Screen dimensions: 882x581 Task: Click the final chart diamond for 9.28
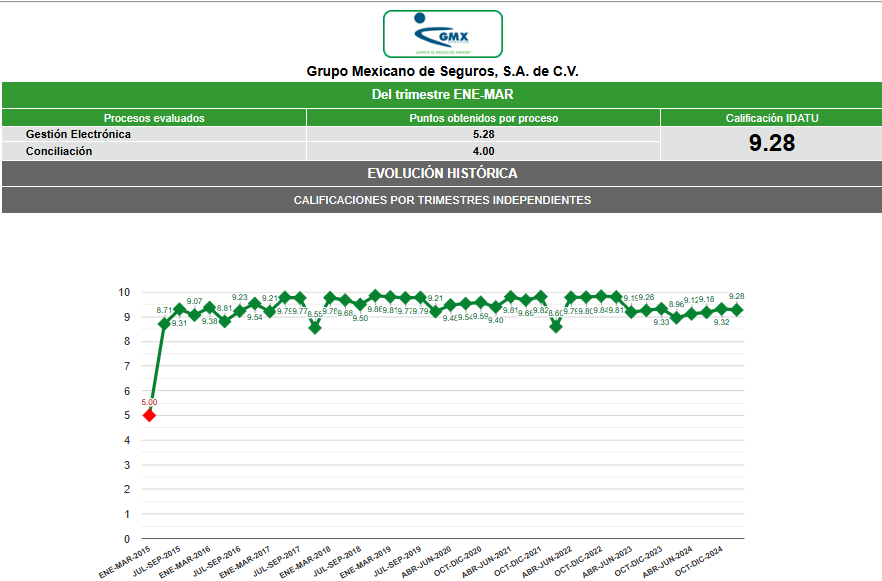pyautogui.click(x=736, y=310)
